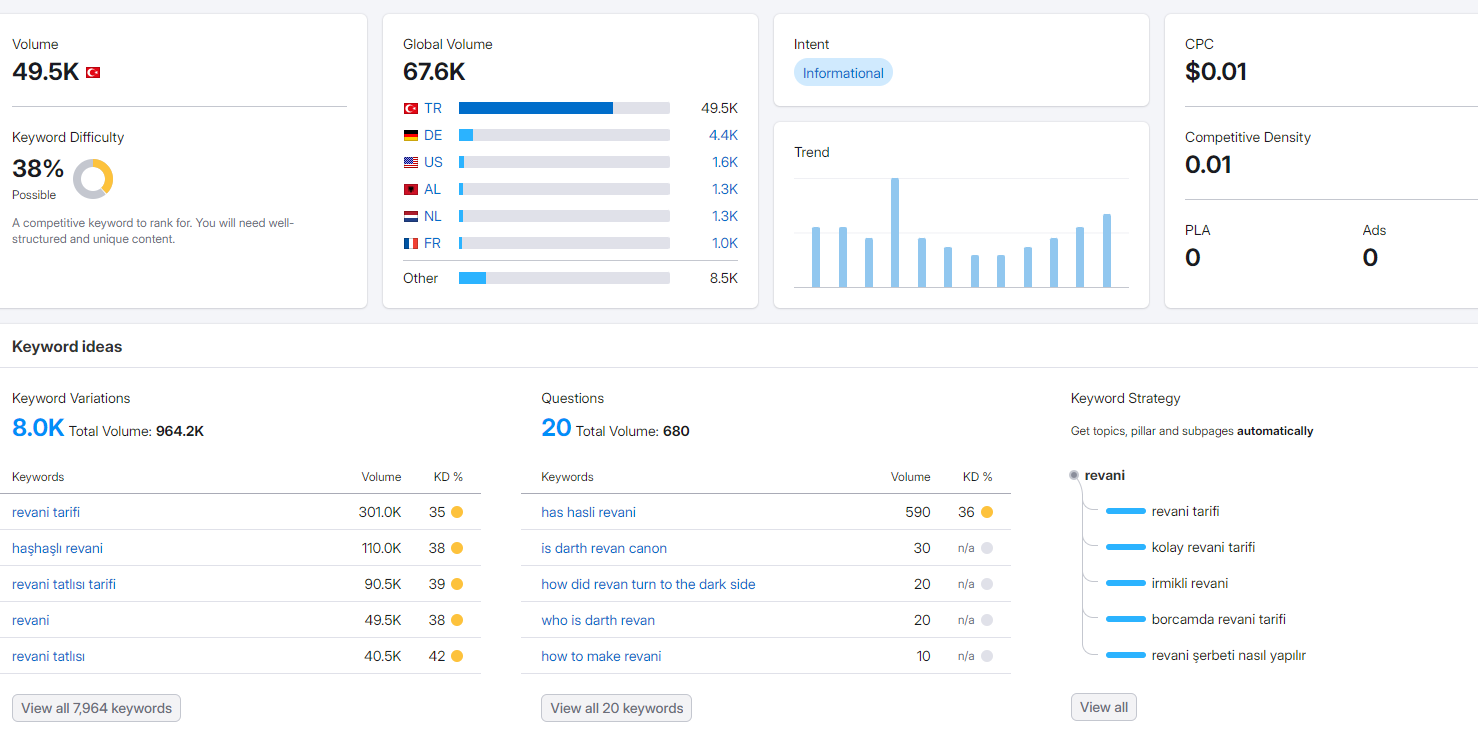Click View all in Keyword Strategy

click(1104, 707)
